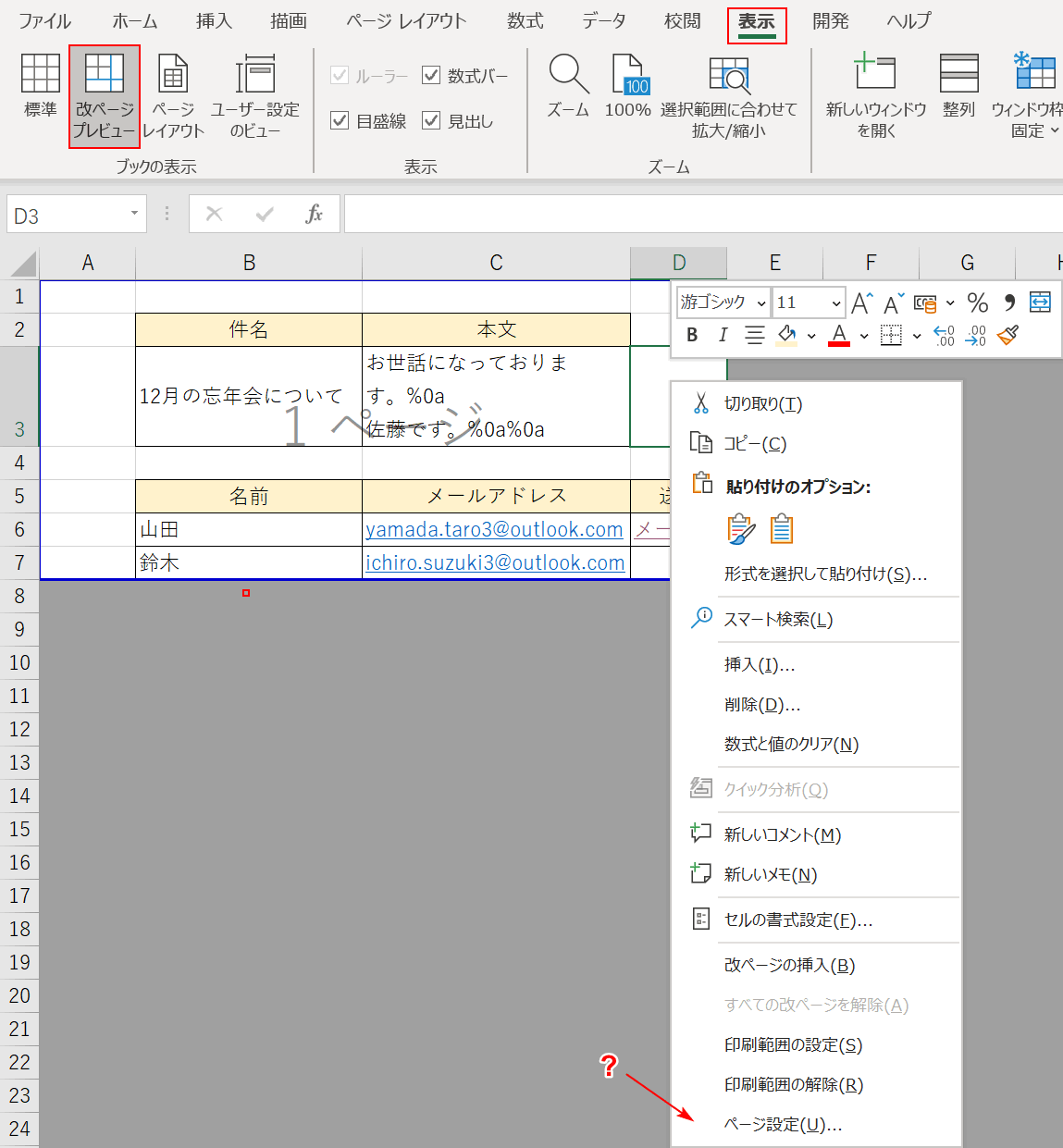
Task: Zoom to selection (選択範囲に合わせて拡大/縮小)
Action: click(729, 96)
